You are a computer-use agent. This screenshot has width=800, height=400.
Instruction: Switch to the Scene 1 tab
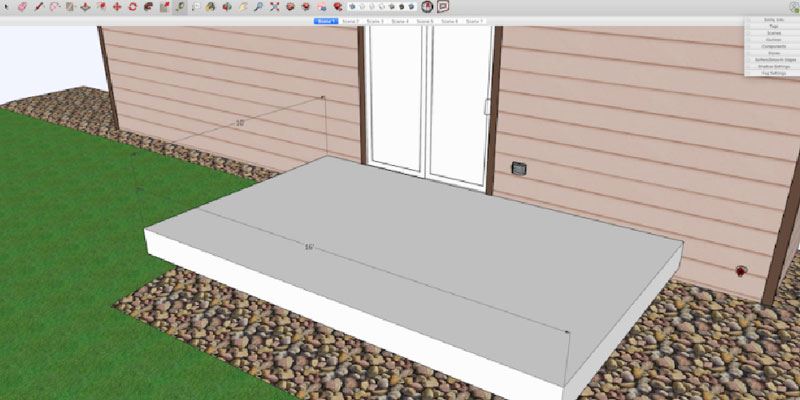pyautogui.click(x=326, y=21)
